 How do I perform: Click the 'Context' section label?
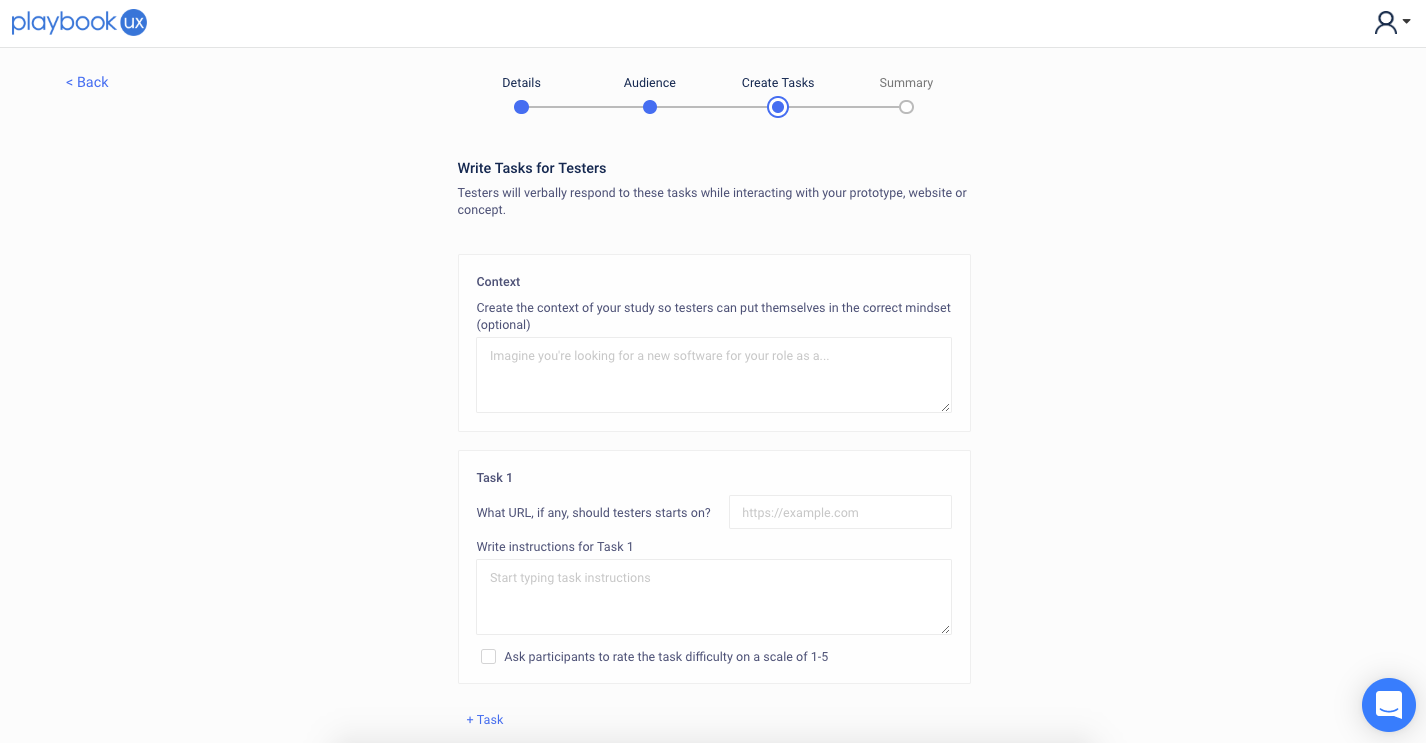[x=498, y=282]
